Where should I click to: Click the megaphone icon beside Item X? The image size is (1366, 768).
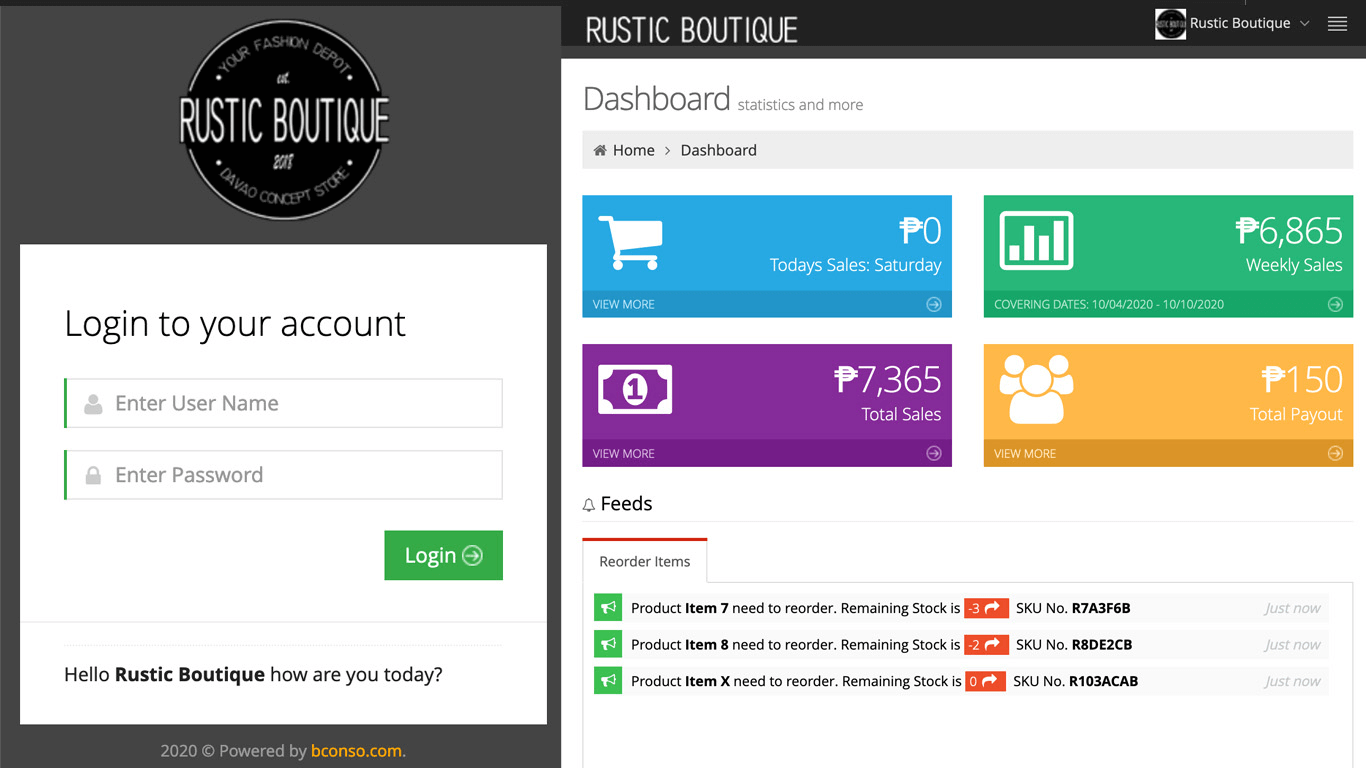pos(608,681)
